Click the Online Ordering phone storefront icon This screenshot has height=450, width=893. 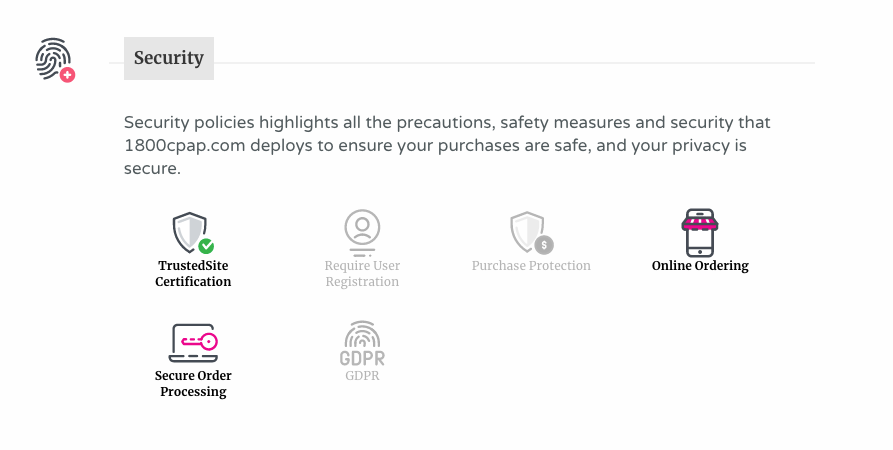click(x=700, y=232)
